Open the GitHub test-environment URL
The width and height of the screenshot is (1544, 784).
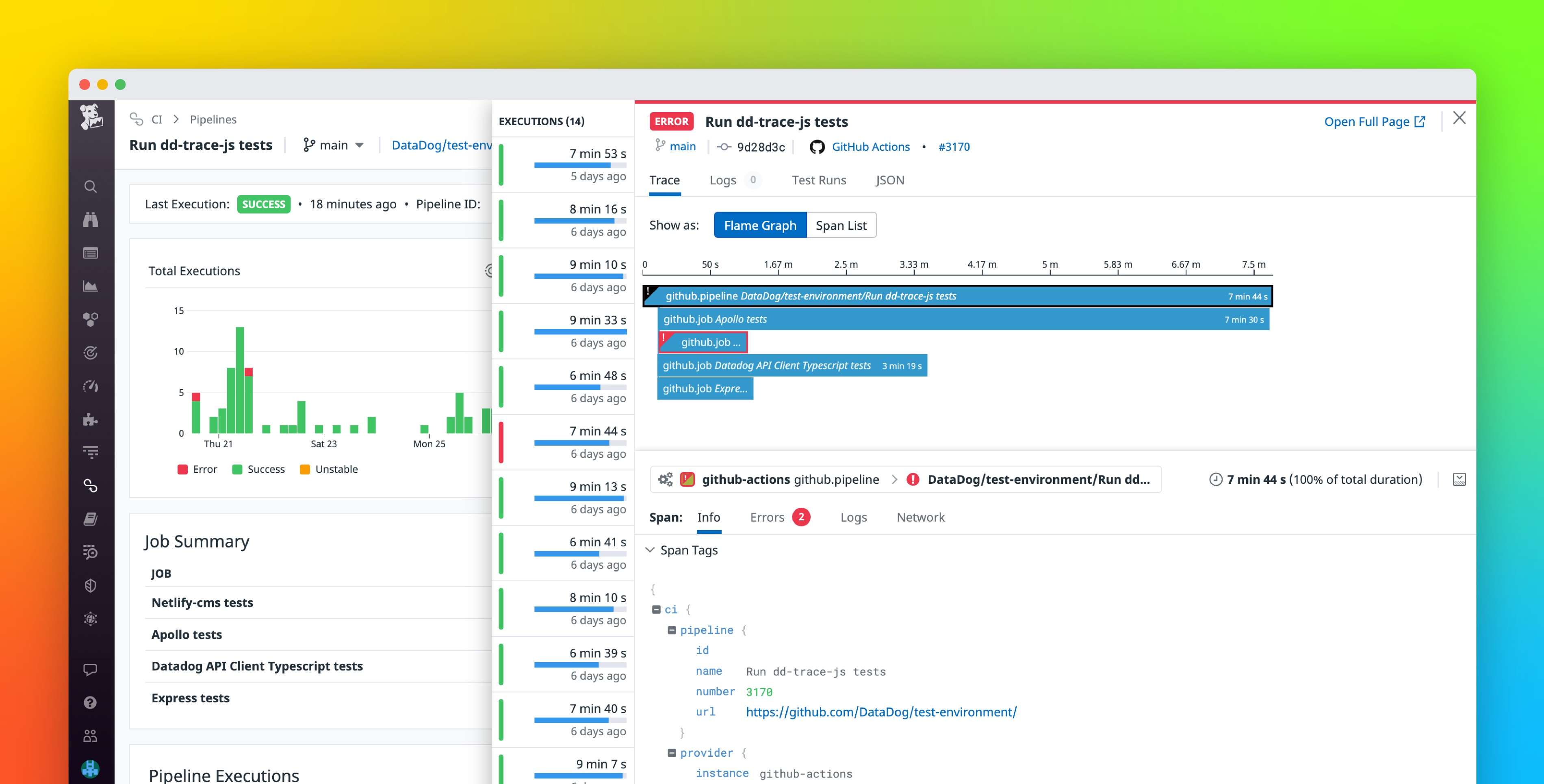point(881,712)
